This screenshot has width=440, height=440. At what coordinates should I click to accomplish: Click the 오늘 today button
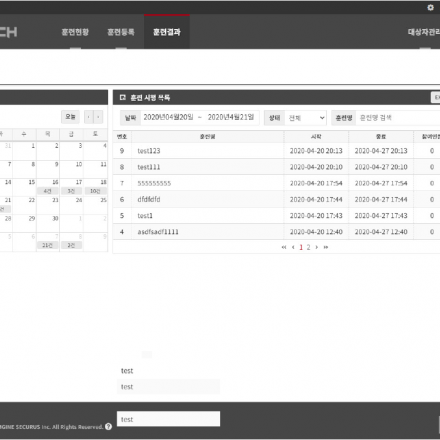coord(70,117)
